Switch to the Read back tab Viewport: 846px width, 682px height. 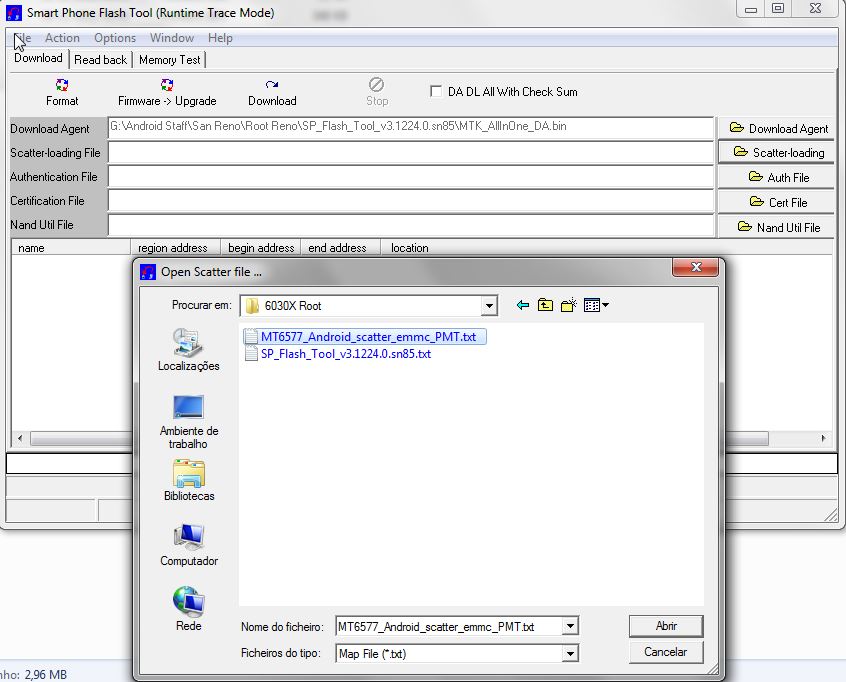click(x=100, y=60)
